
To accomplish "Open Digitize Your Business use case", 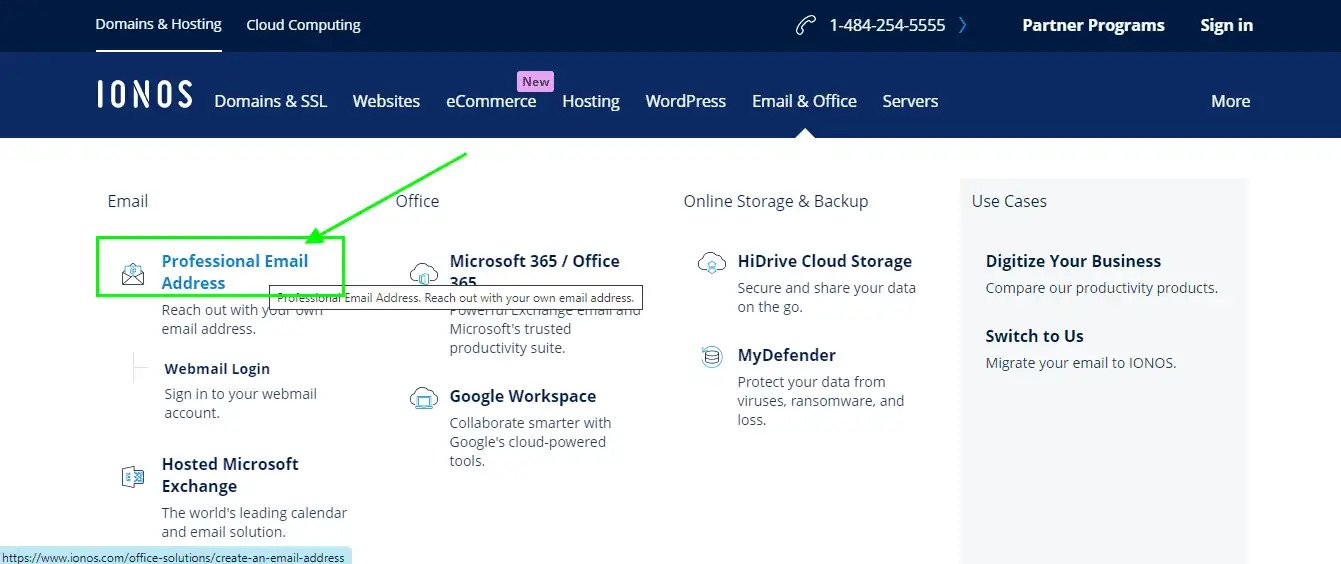I will pyautogui.click(x=1073, y=261).
